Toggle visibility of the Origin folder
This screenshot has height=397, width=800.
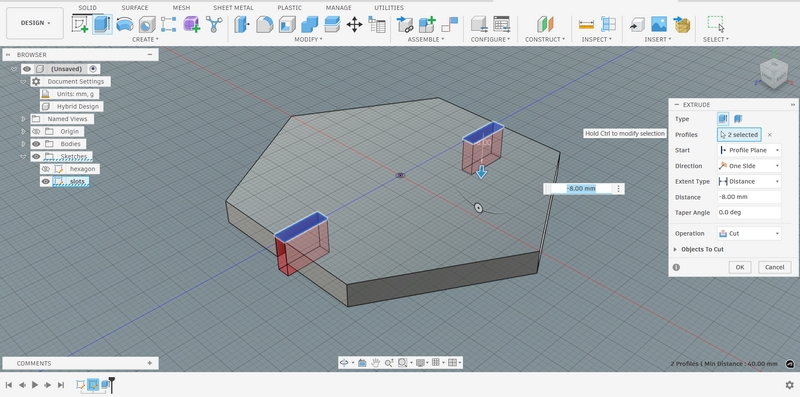pos(36,131)
